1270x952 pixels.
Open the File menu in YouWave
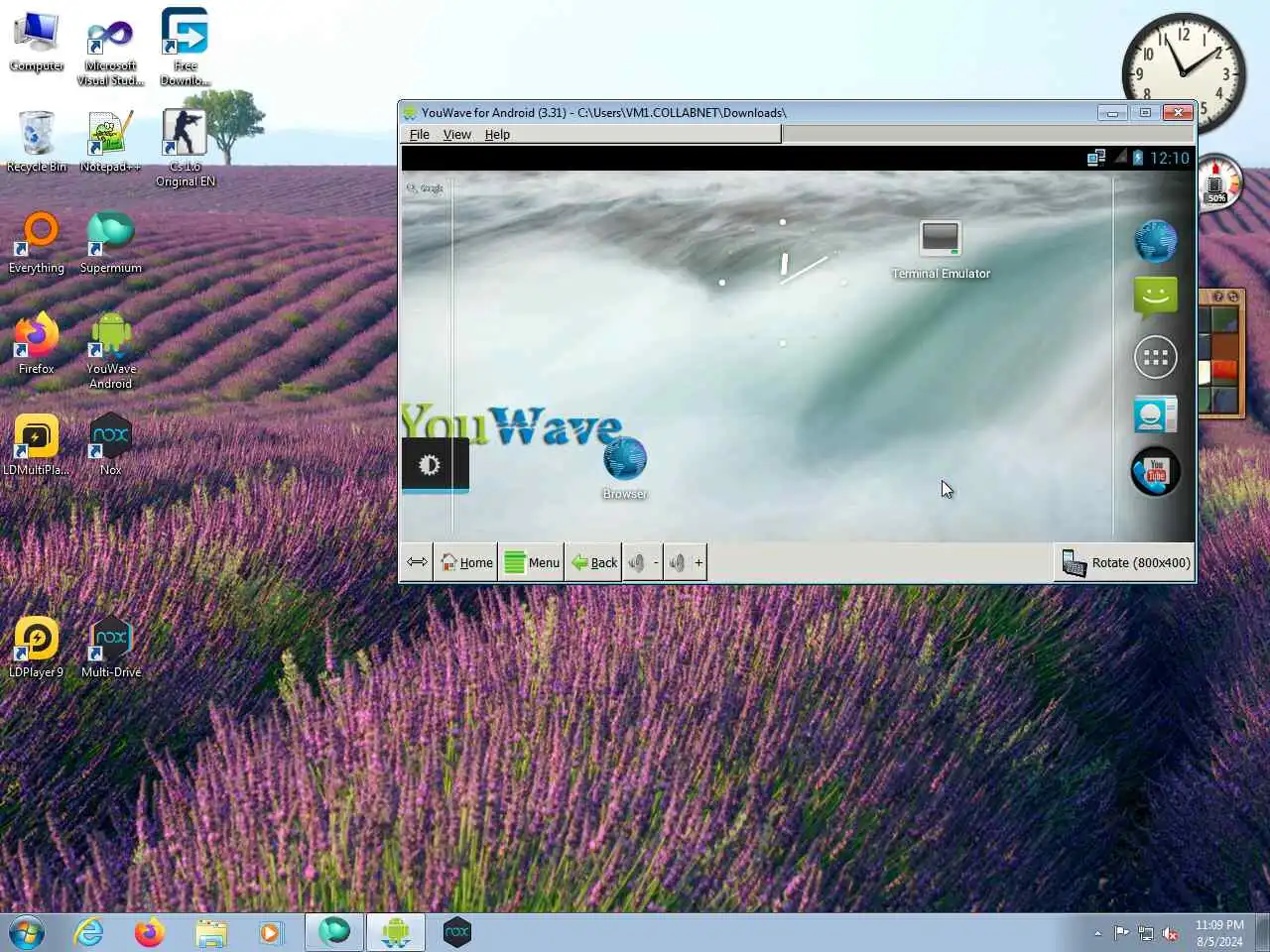tap(420, 135)
